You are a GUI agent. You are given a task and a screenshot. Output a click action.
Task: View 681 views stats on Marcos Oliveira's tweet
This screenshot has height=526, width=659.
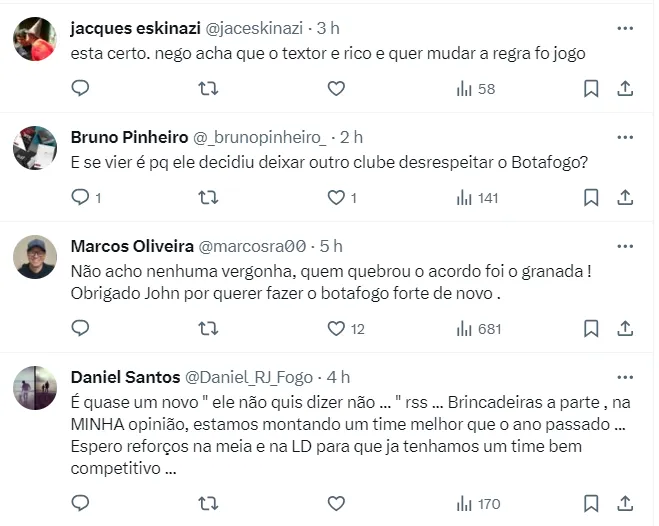476,328
